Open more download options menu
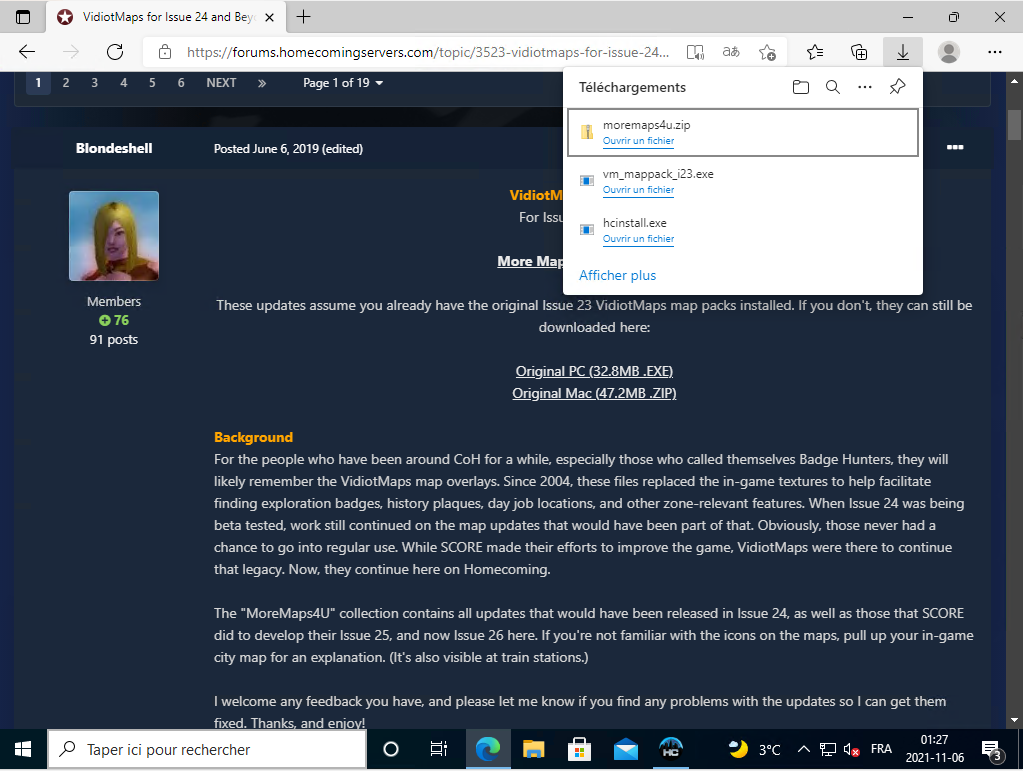Viewport: 1023px width, 771px height. pyautogui.click(x=864, y=87)
